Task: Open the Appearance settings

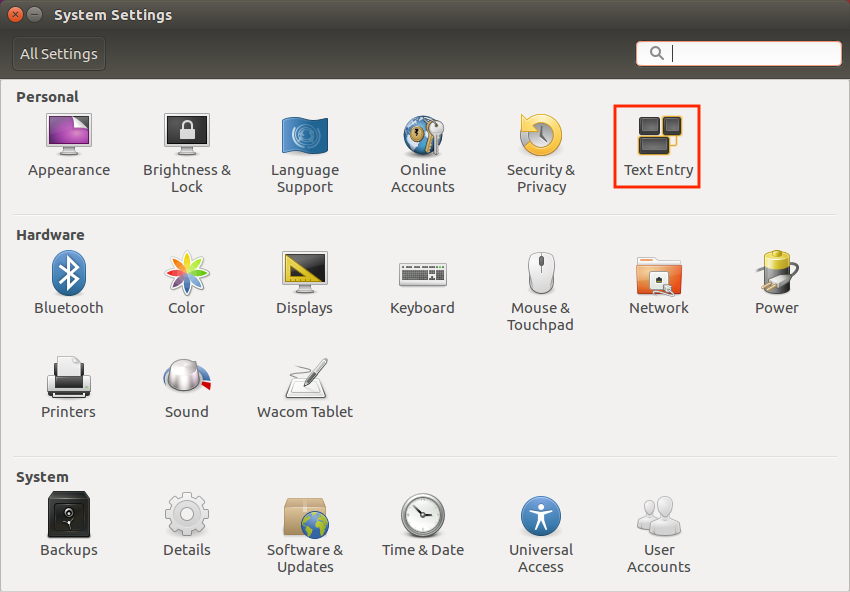Action: tap(69, 145)
